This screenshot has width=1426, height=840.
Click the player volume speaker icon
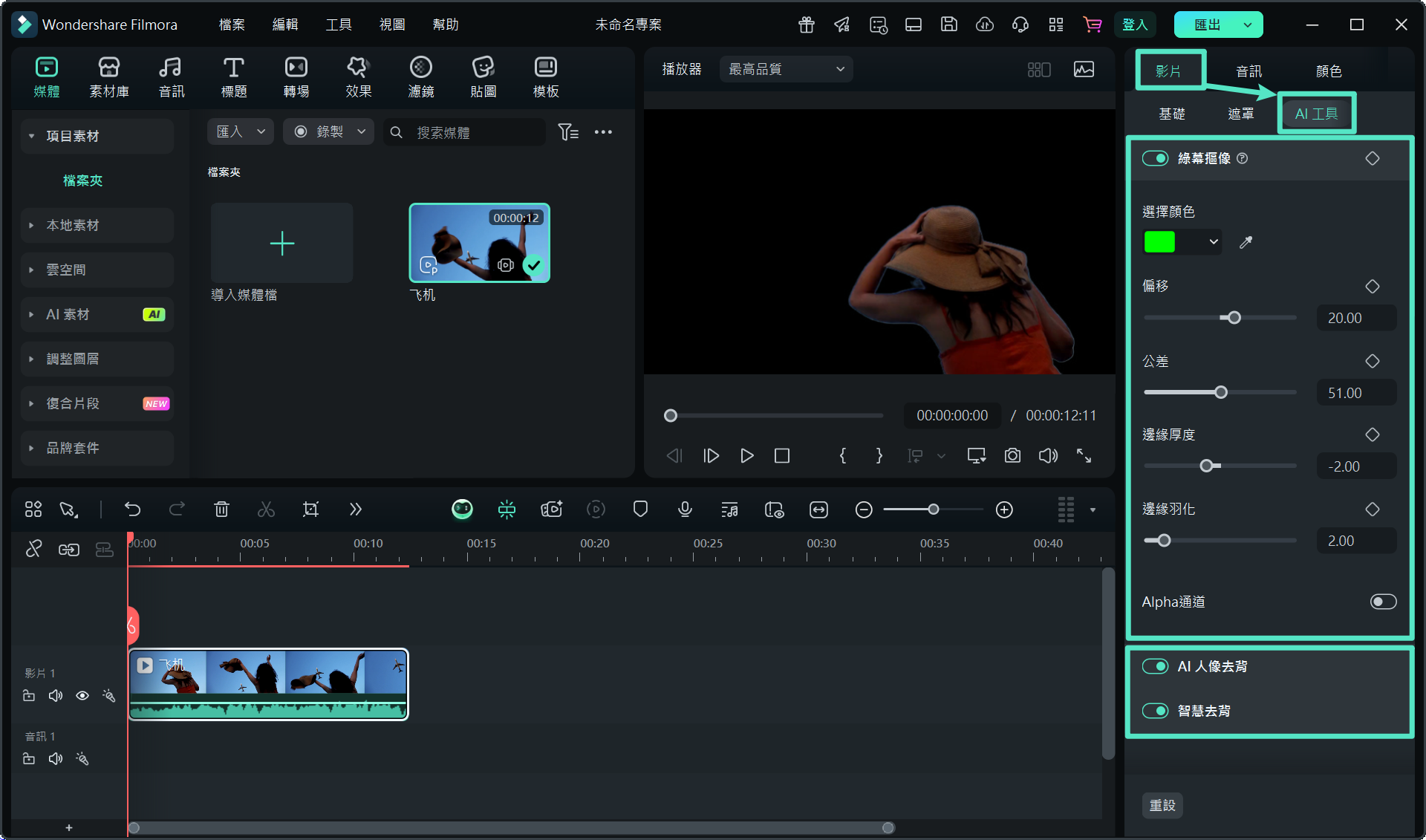pyautogui.click(x=1048, y=455)
